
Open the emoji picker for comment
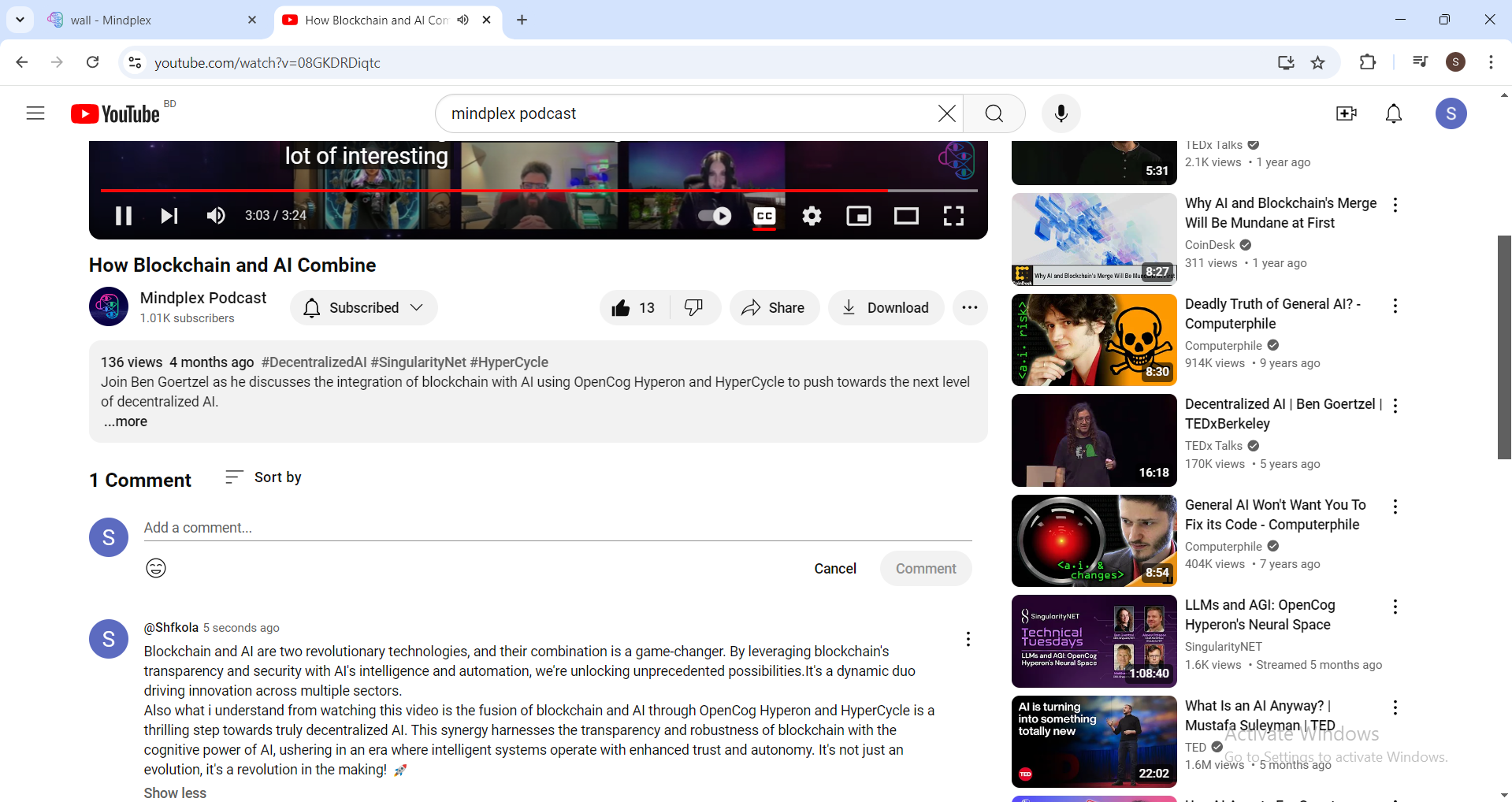pyautogui.click(x=156, y=568)
